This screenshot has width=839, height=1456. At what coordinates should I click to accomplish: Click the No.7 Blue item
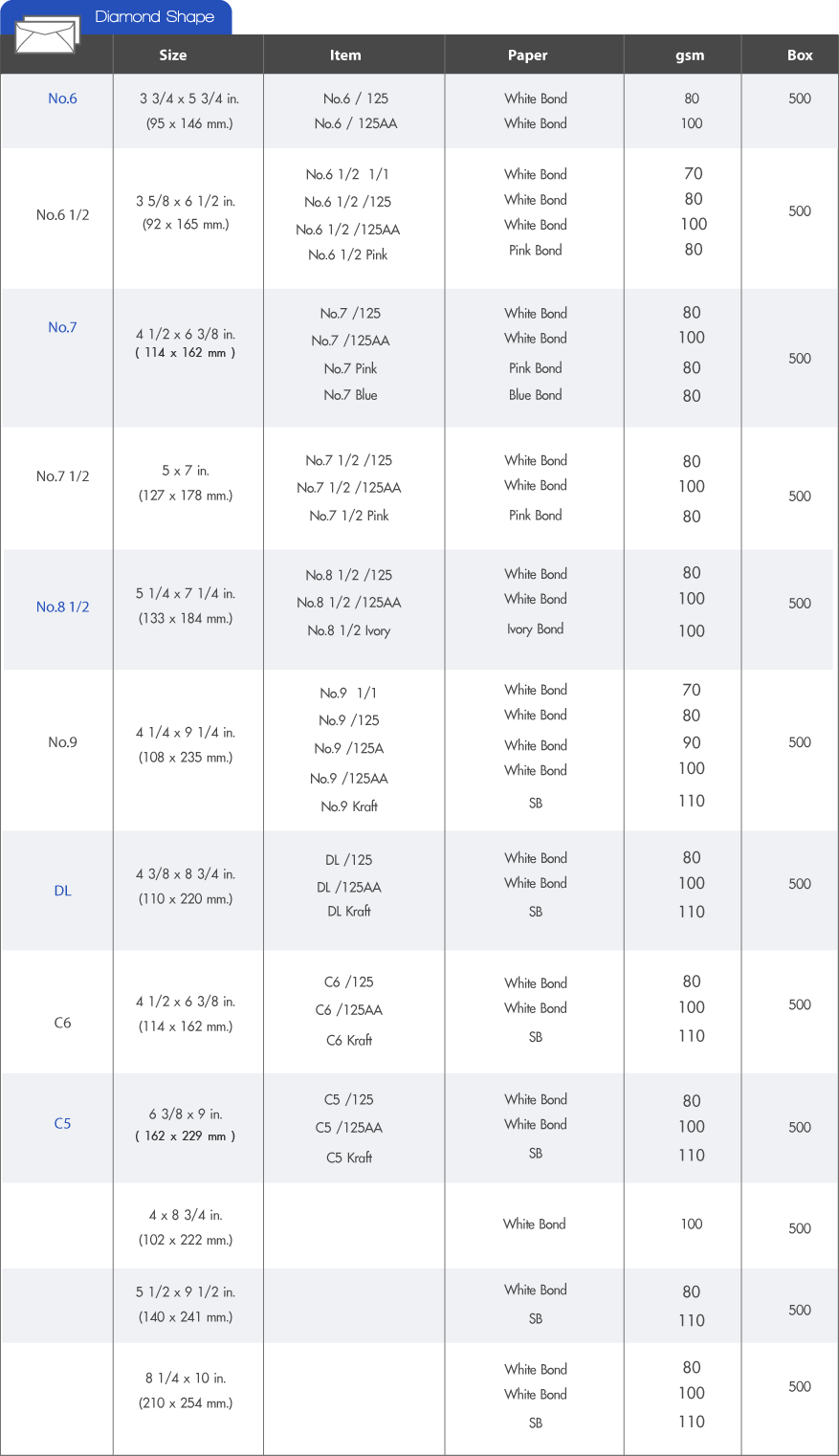click(350, 395)
